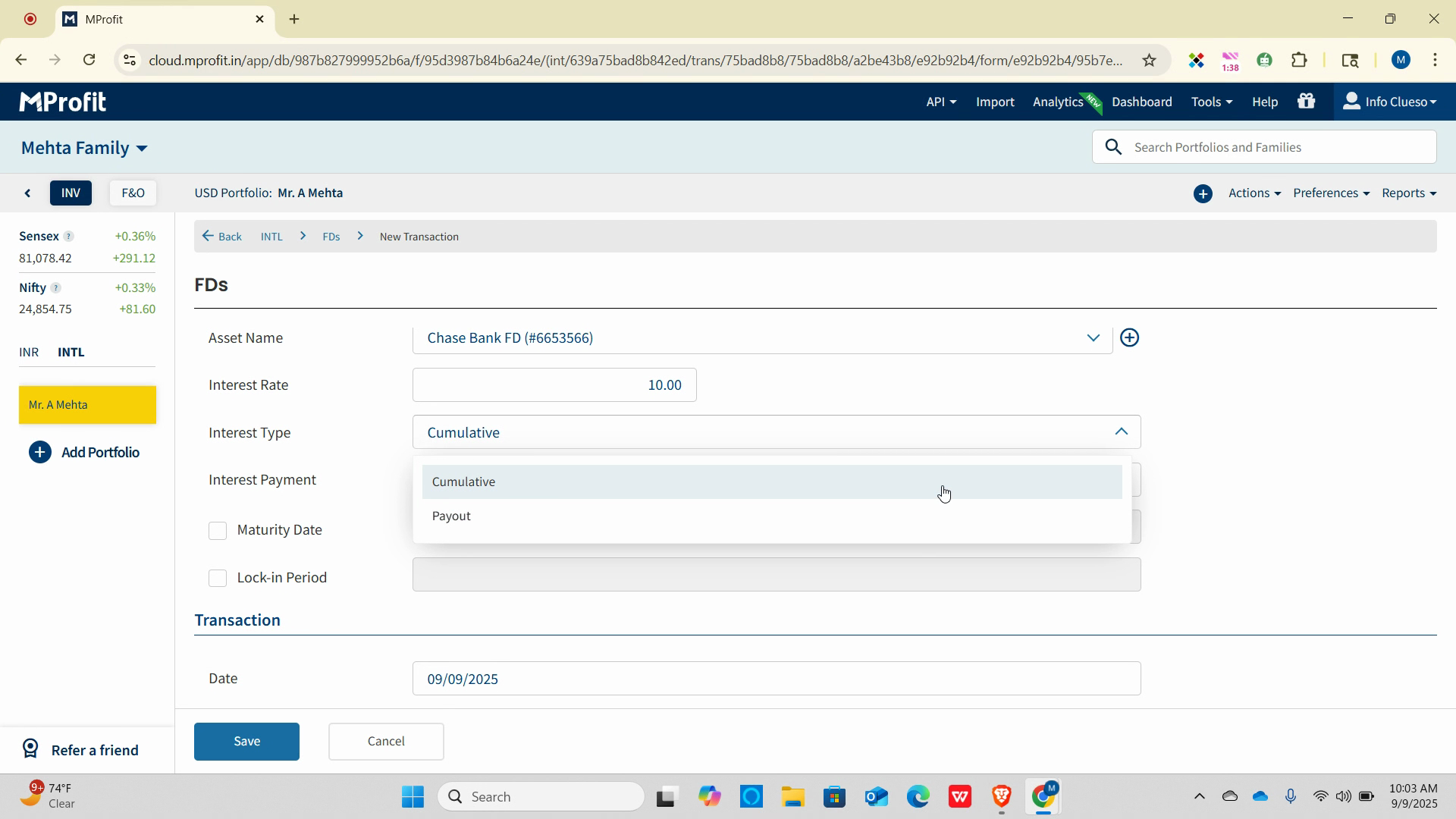The width and height of the screenshot is (1456, 819).
Task: Open the Mehta Family selector dropdown
Action: (x=84, y=149)
